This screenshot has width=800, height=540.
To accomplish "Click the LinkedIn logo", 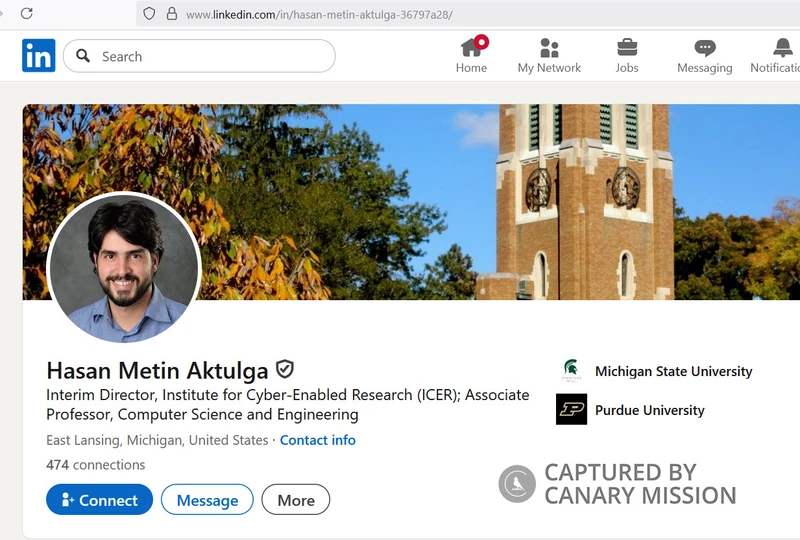I will (39, 56).
